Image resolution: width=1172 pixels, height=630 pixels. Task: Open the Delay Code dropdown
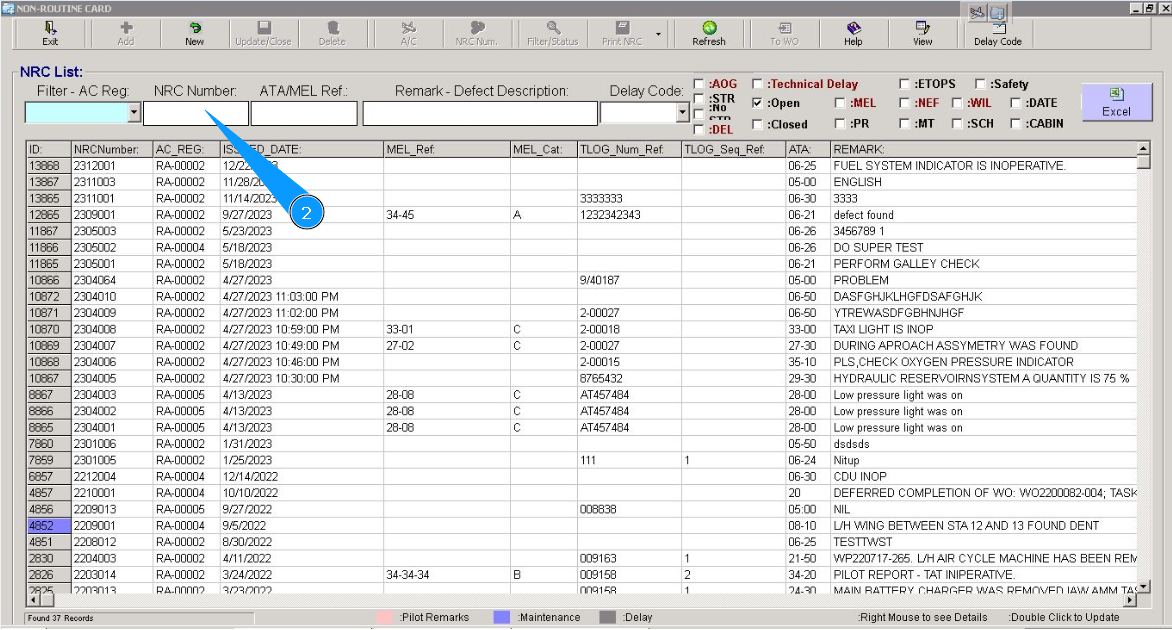pyautogui.click(x=682, y=113)
